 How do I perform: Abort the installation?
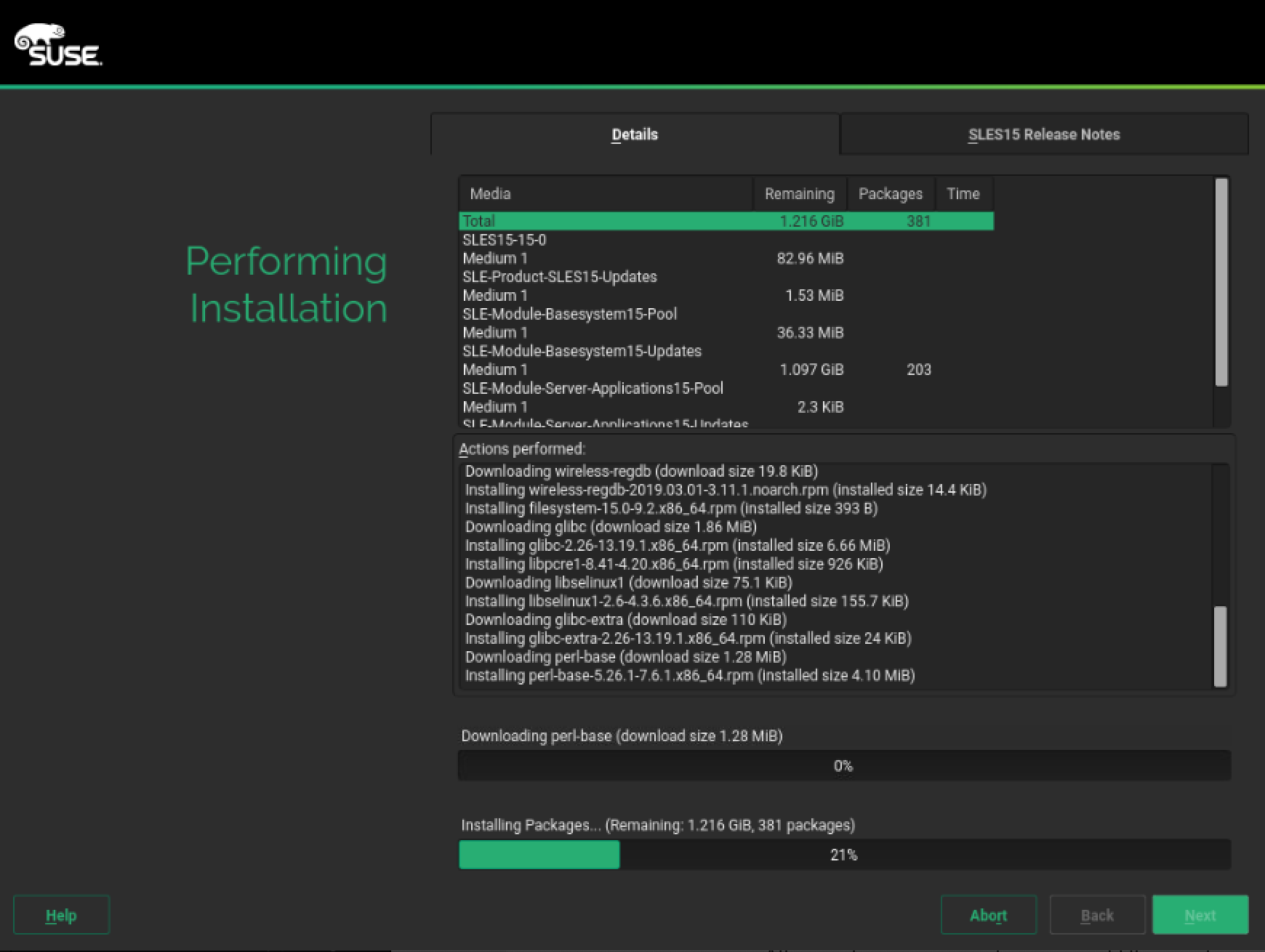[x=988, y=915]
